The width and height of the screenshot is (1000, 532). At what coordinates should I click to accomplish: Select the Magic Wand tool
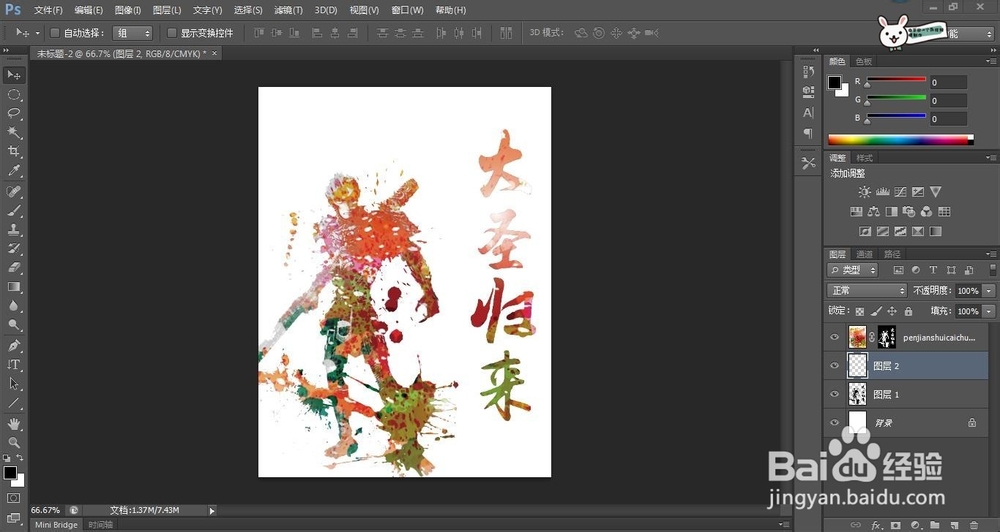point(14,133)
